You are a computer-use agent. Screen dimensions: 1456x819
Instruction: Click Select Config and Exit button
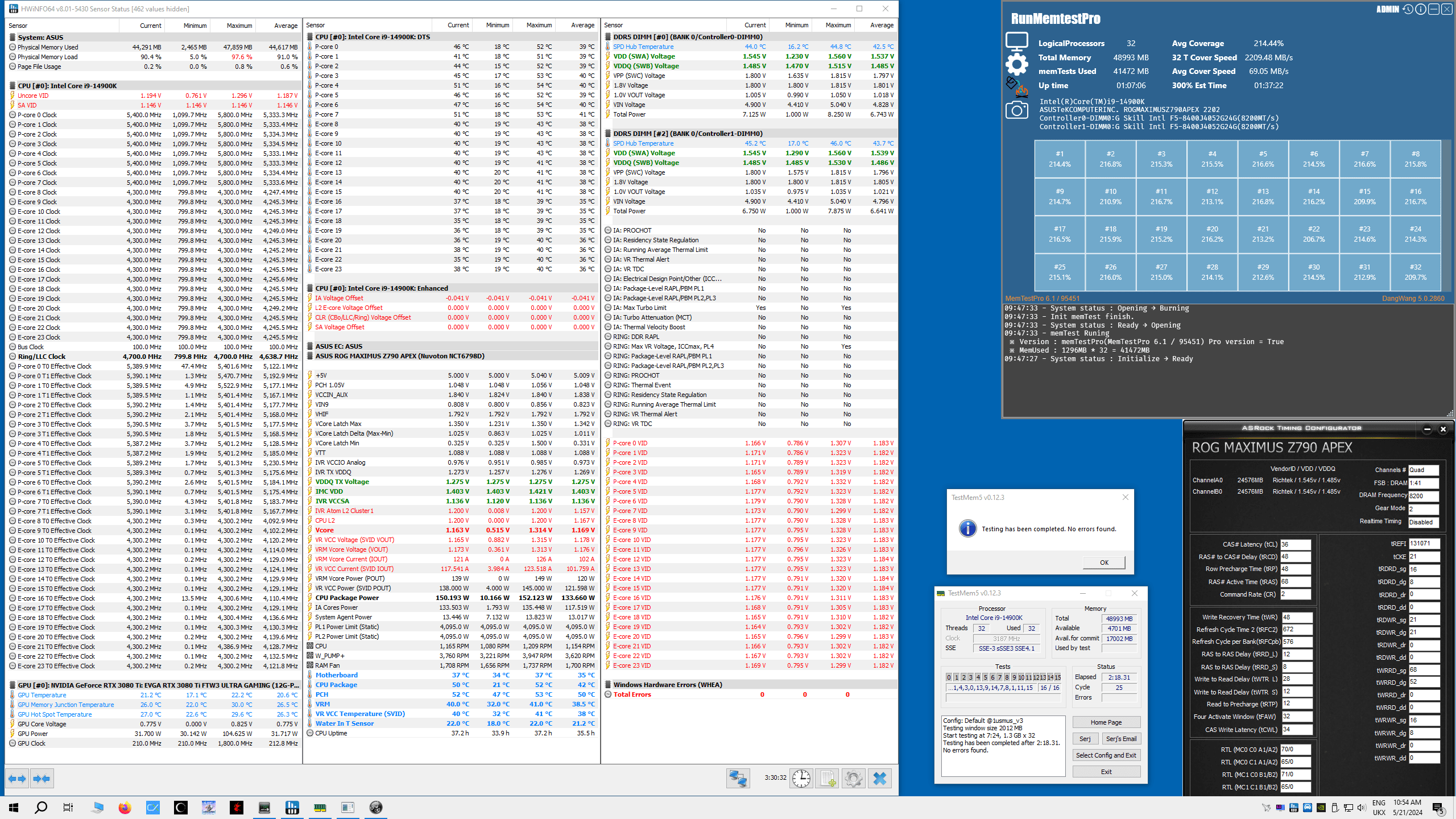(x=1106, y=755)
